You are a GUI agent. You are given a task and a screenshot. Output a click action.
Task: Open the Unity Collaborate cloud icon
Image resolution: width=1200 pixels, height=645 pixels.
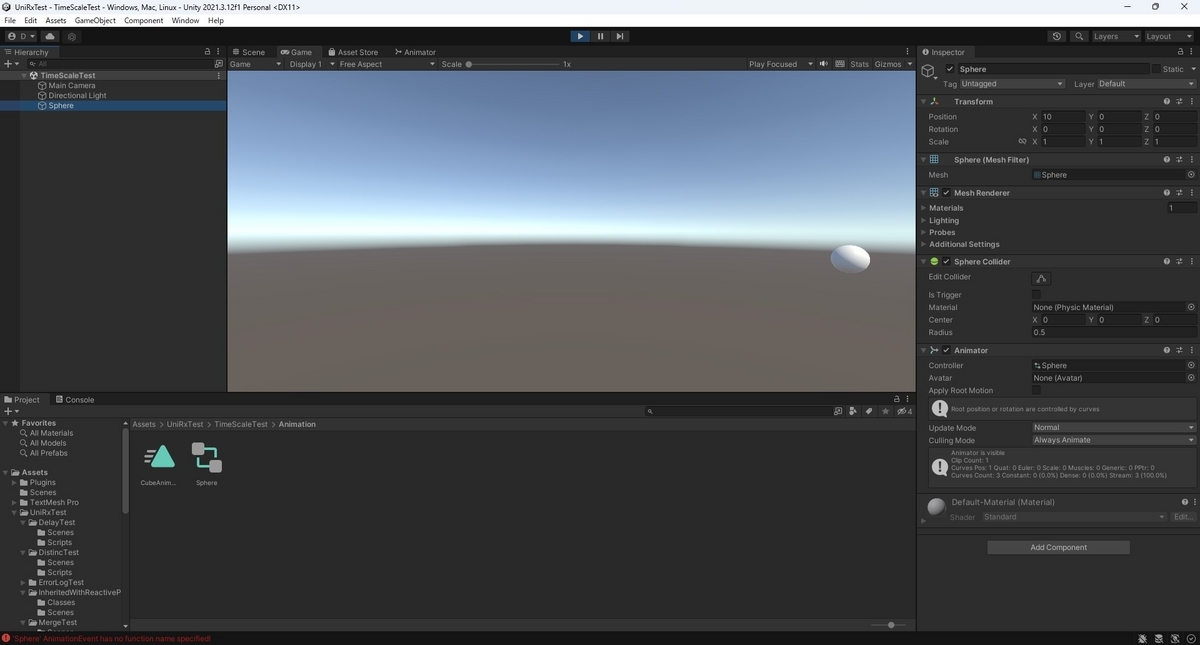(x=50, y=36)
